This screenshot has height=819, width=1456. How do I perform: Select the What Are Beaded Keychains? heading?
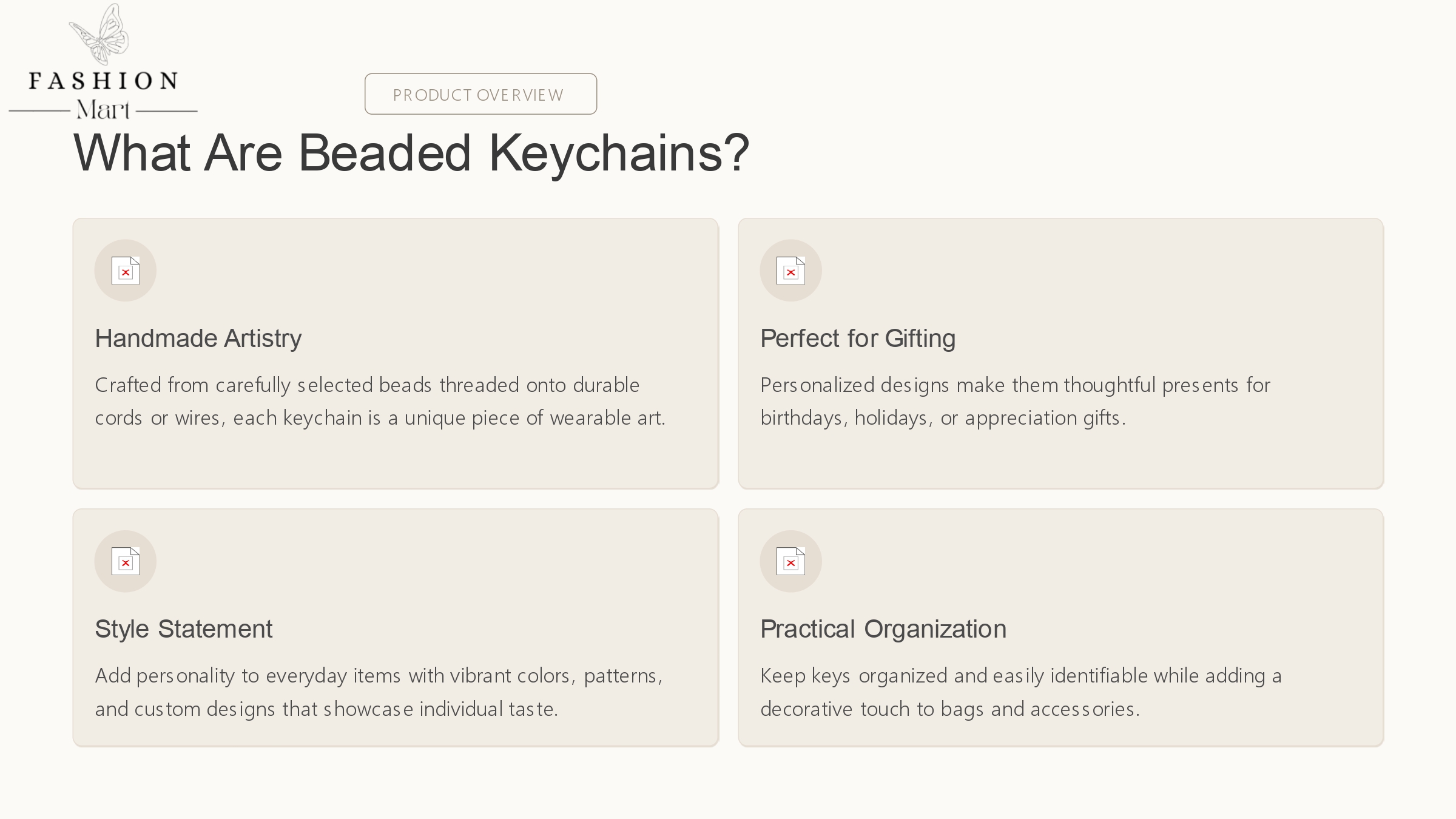[411, 153]
